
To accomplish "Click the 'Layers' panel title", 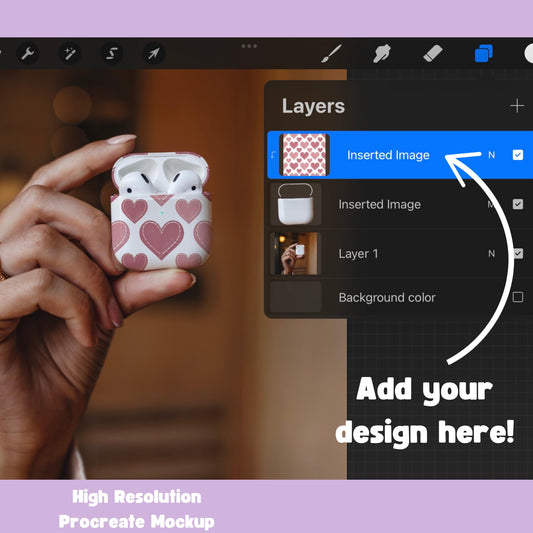I will click(x=313, y=106).
